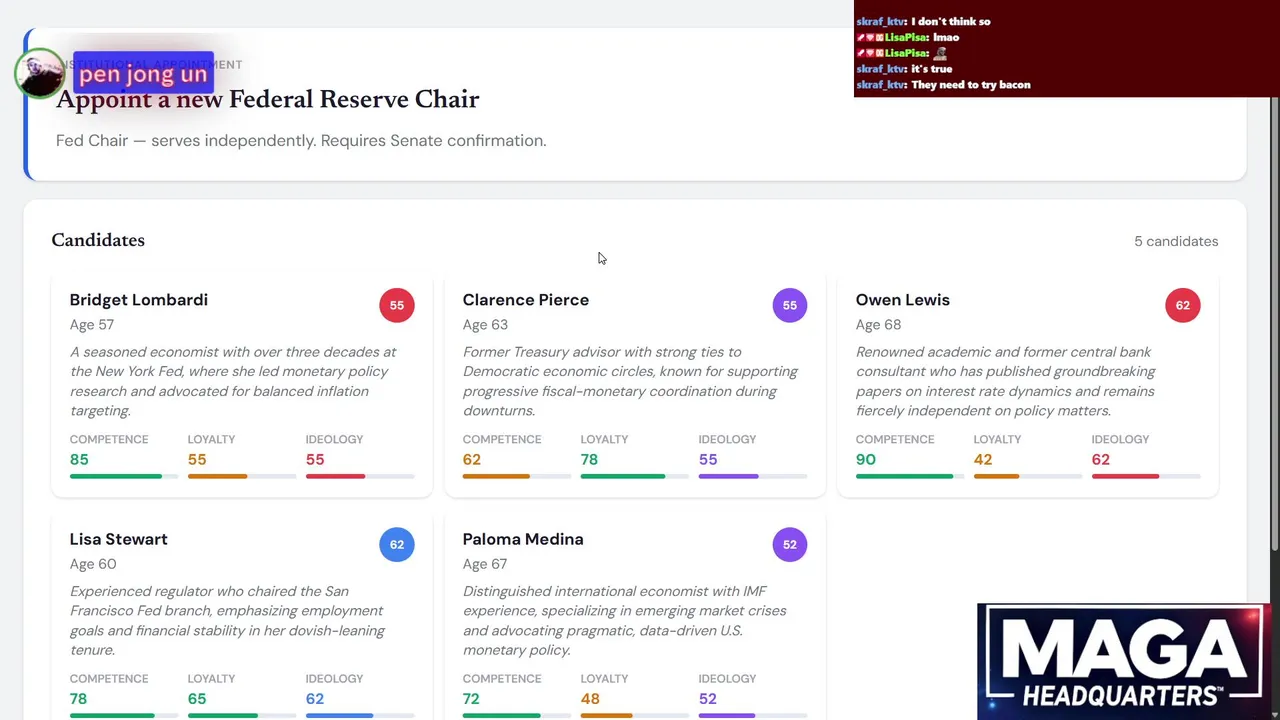
Task: Click Paloma Medina's purple 52 score badge
Action: point(790,544)
